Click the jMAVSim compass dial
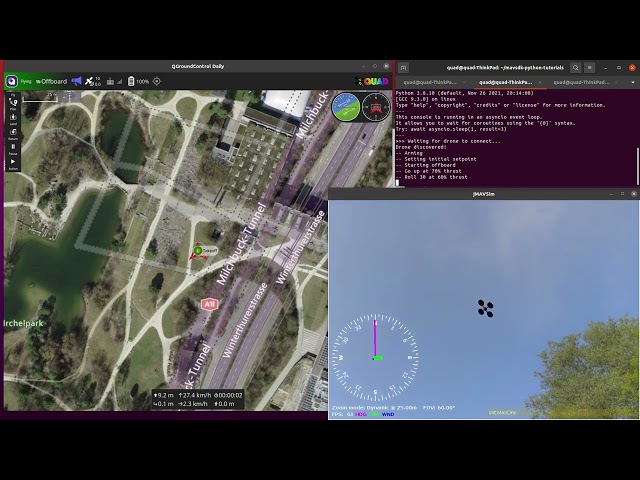640x480 pixels. (x=376, y=358)
